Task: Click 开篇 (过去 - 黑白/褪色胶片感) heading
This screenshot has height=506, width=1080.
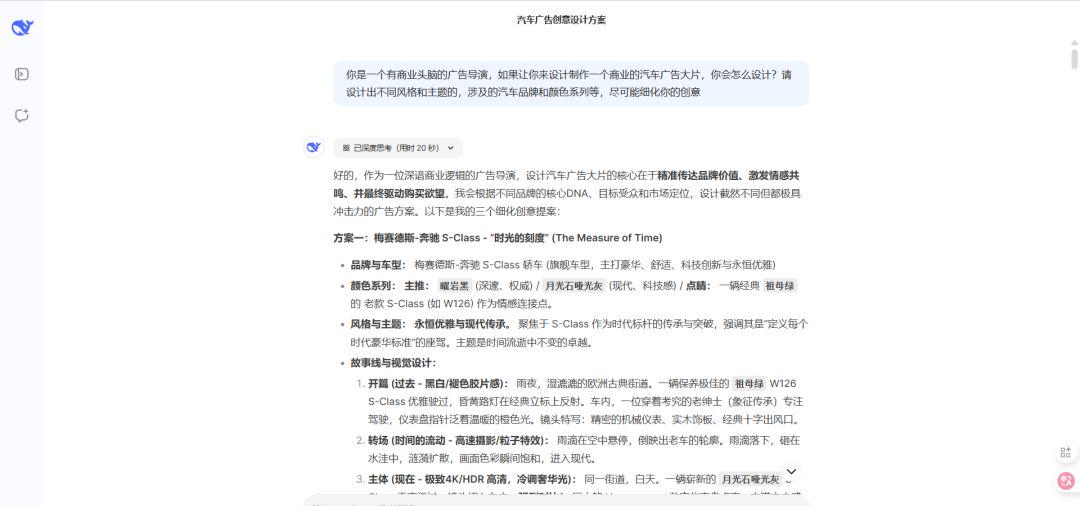Action: 438,383
